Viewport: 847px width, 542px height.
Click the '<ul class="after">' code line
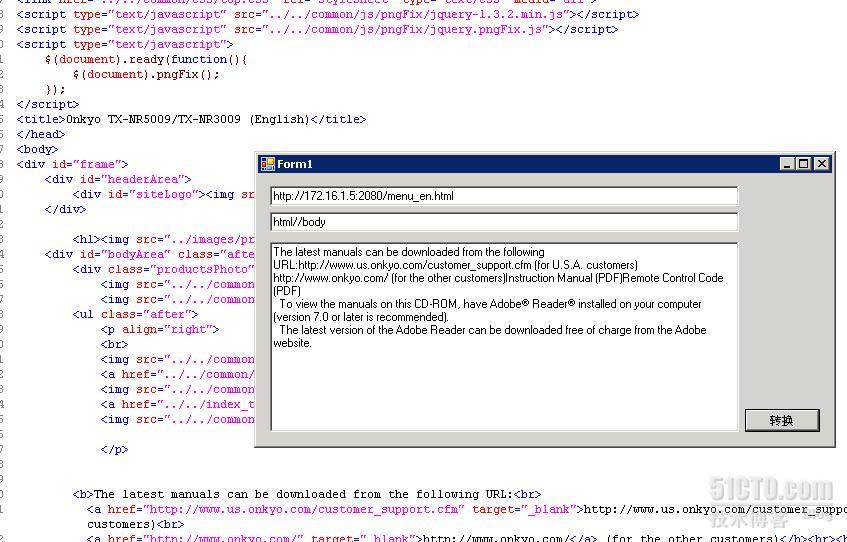pyautogui.click(x=136, y=314)
